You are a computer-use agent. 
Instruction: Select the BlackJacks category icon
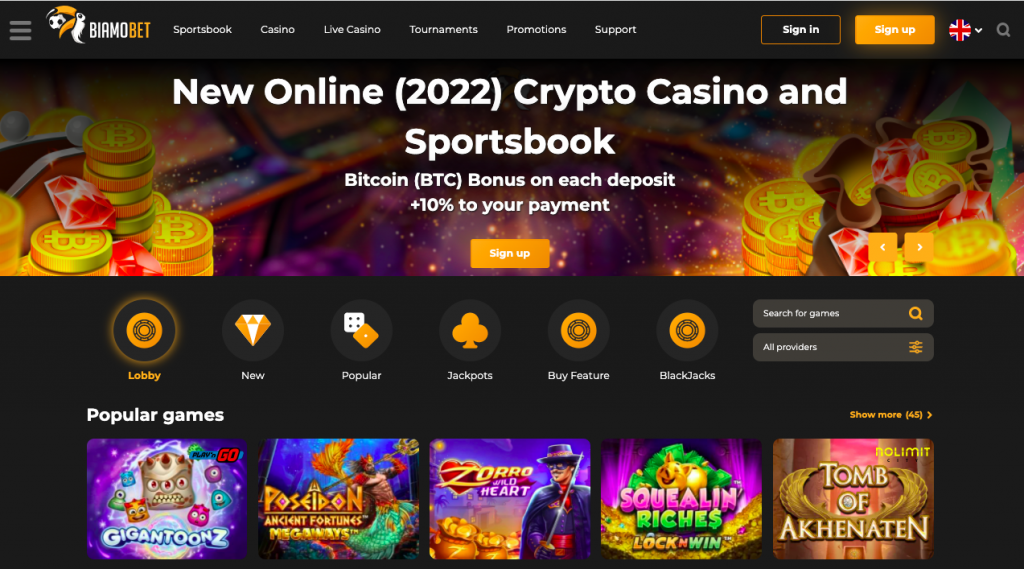pos(687,331)
